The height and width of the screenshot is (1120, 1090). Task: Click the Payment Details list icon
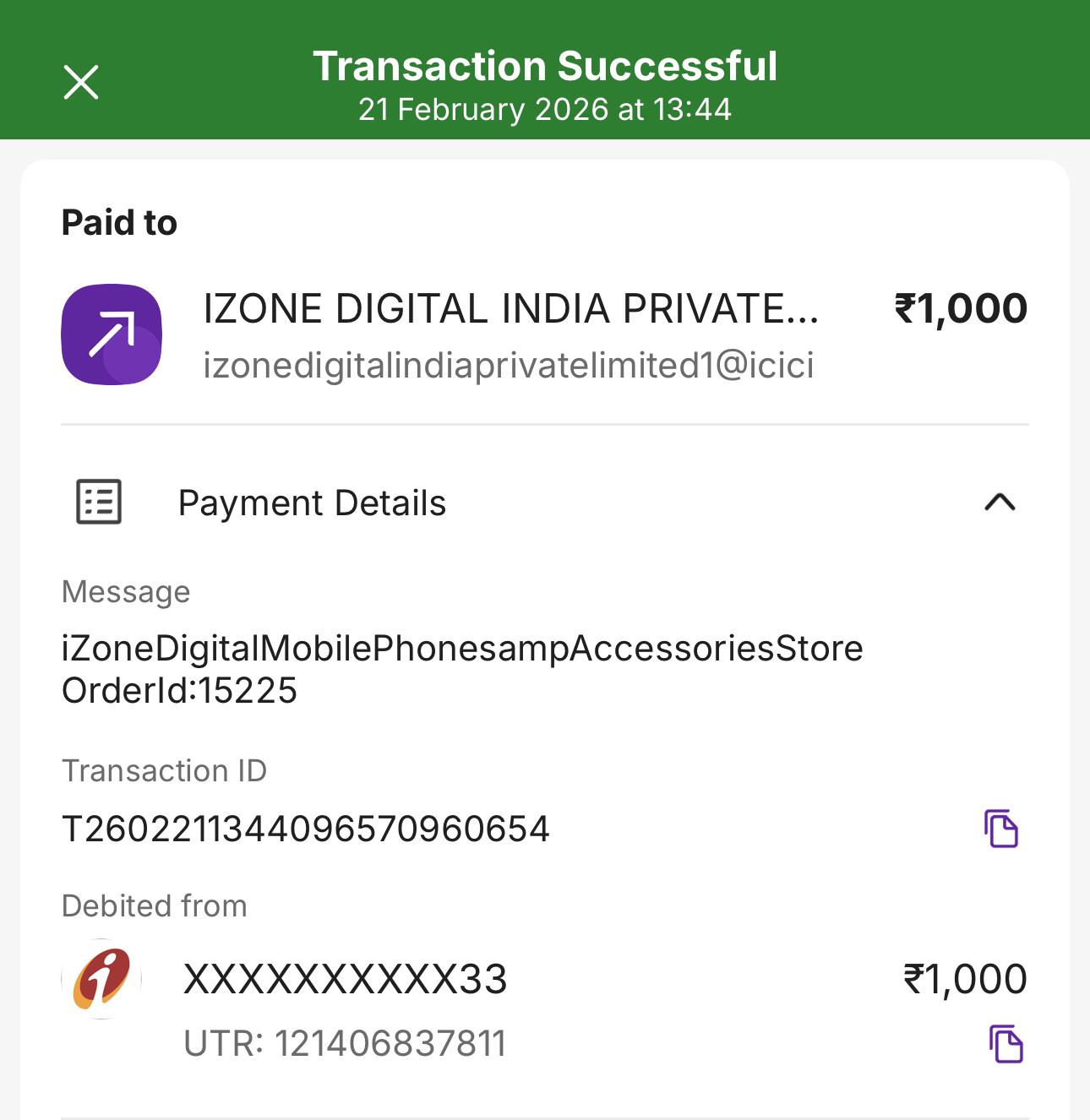coord(99,503)
